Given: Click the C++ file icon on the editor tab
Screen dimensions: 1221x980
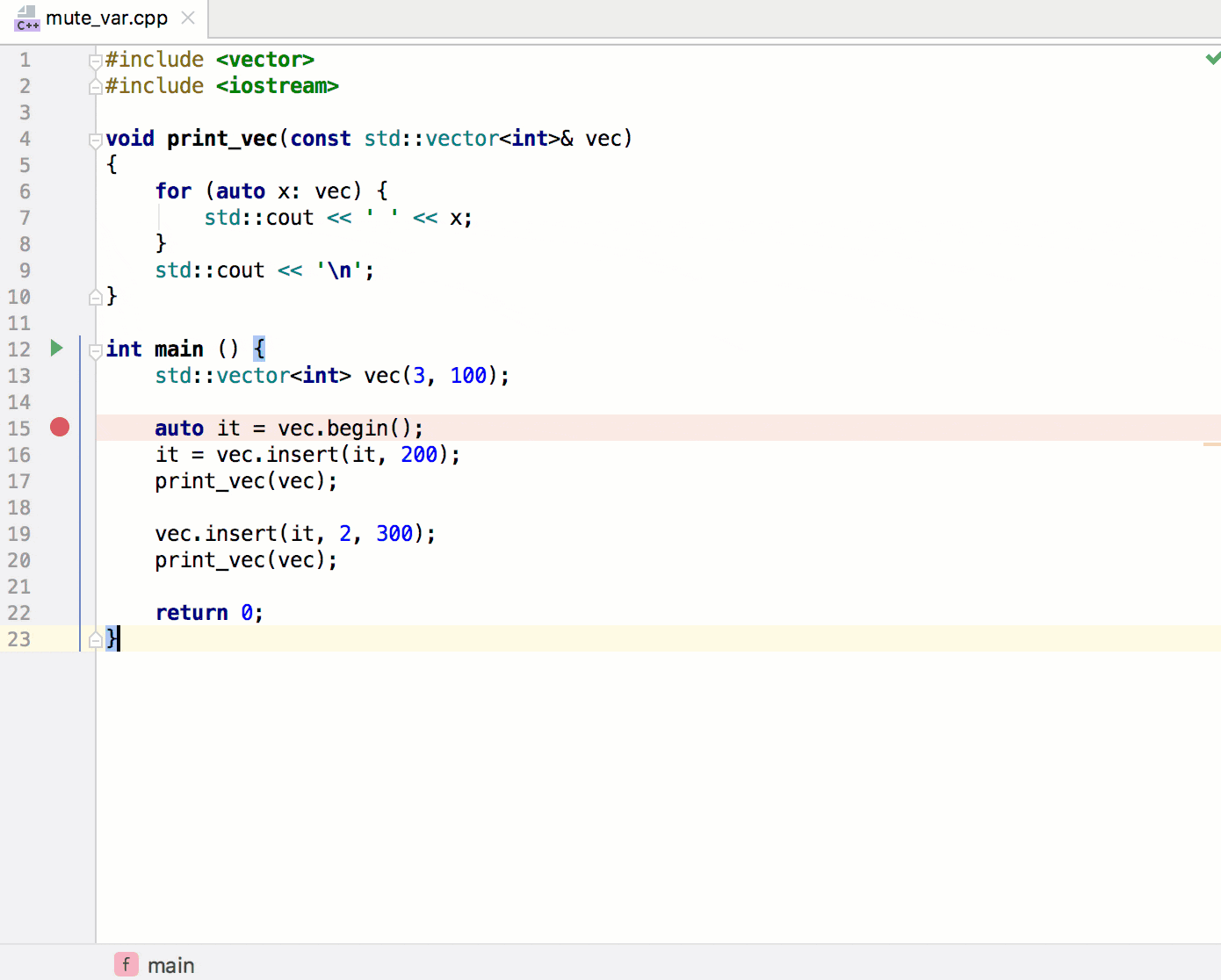Looking at the screenshot, I should point(26,18).
